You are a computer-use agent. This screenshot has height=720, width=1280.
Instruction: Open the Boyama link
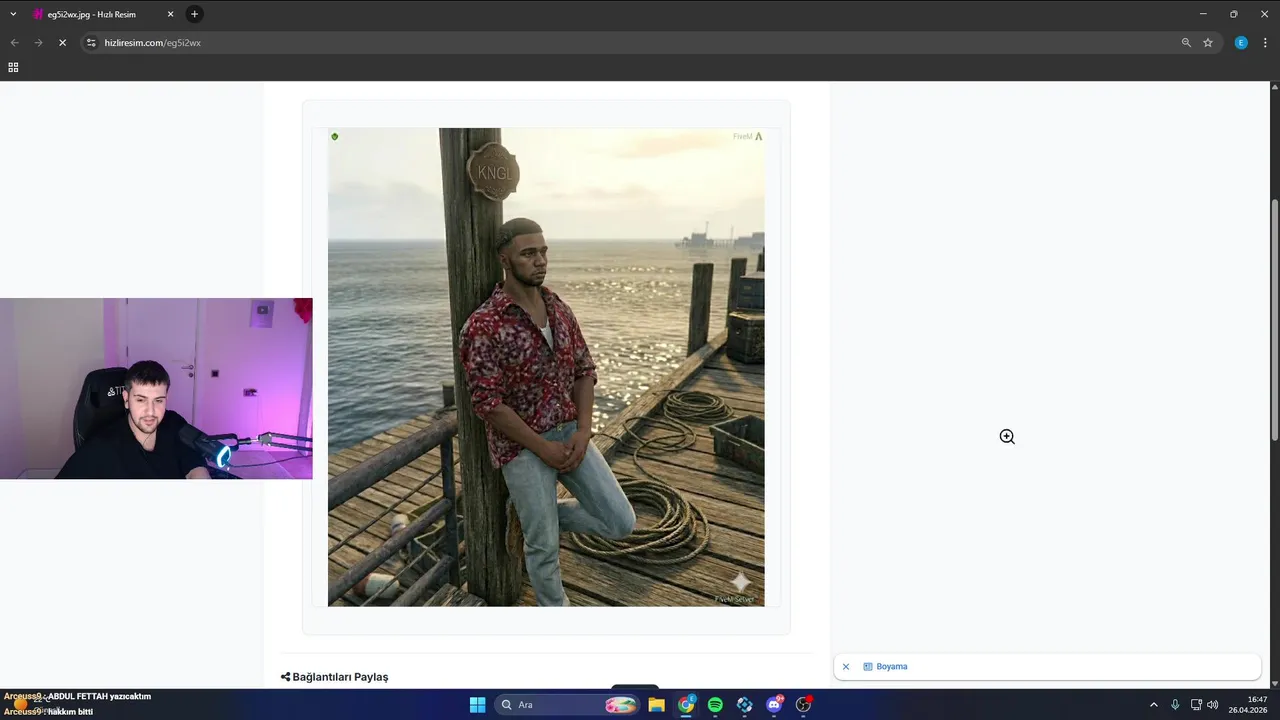pyautogui.click(x=892, y=667)
